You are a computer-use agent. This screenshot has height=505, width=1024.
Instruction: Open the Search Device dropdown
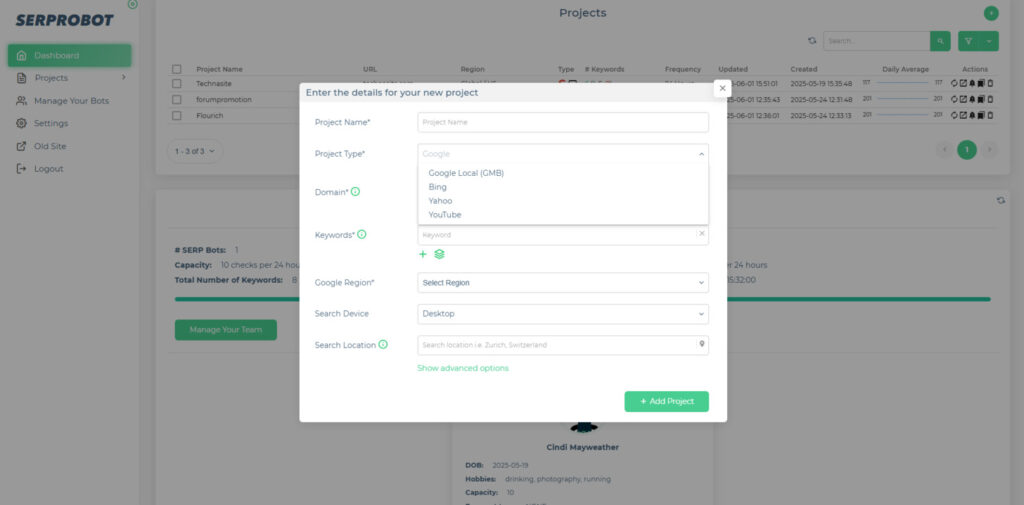pyautogui.click(x=562, y=314)
